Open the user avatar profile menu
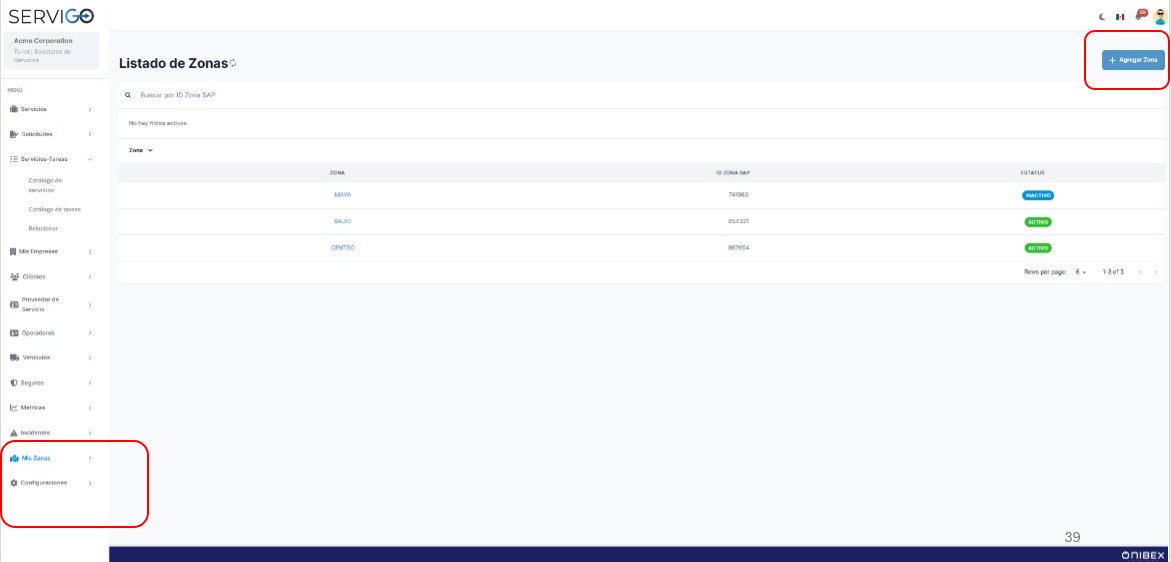The height and width of the screenshot is (562, 1171). point(1159,16)
